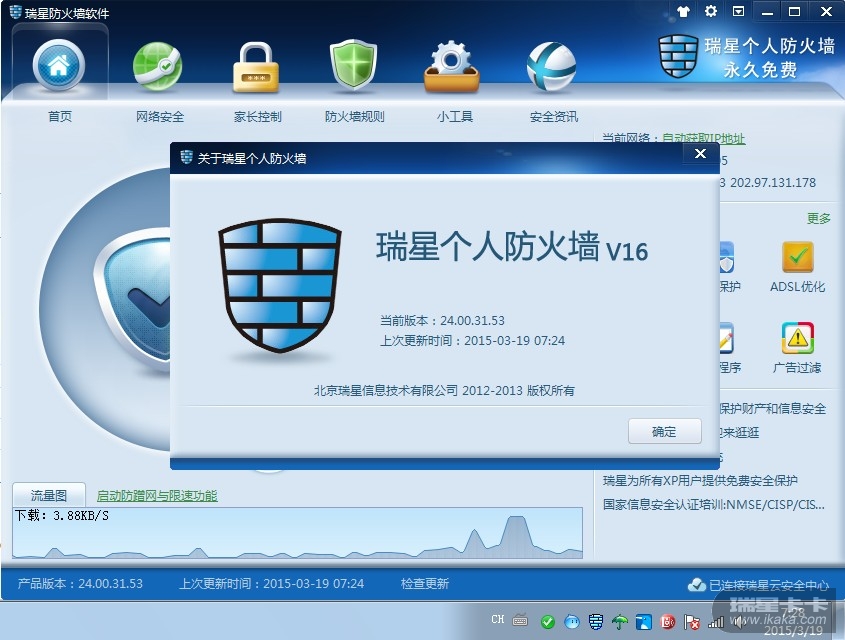Click the ADSL优化 checkmark icon
This screenshot has width=845, height=640.
[x=798, y=257]
